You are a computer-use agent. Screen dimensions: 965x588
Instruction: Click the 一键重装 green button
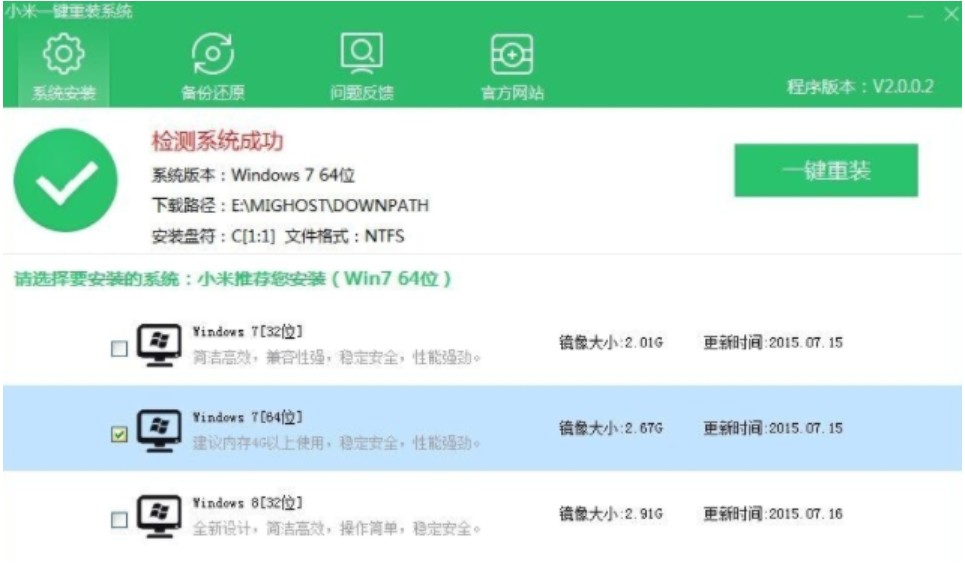(x=828, y=169)
